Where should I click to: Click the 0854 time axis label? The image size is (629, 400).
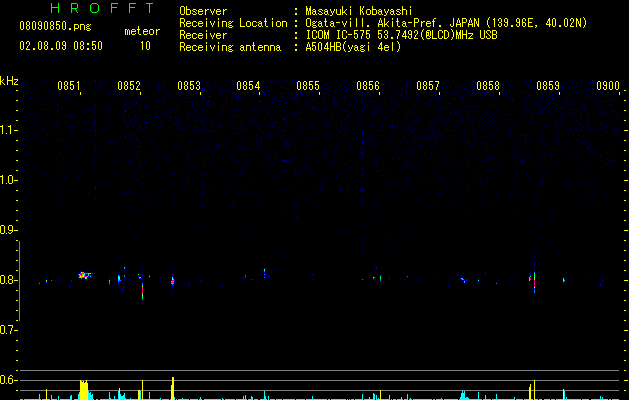[248, 86]
